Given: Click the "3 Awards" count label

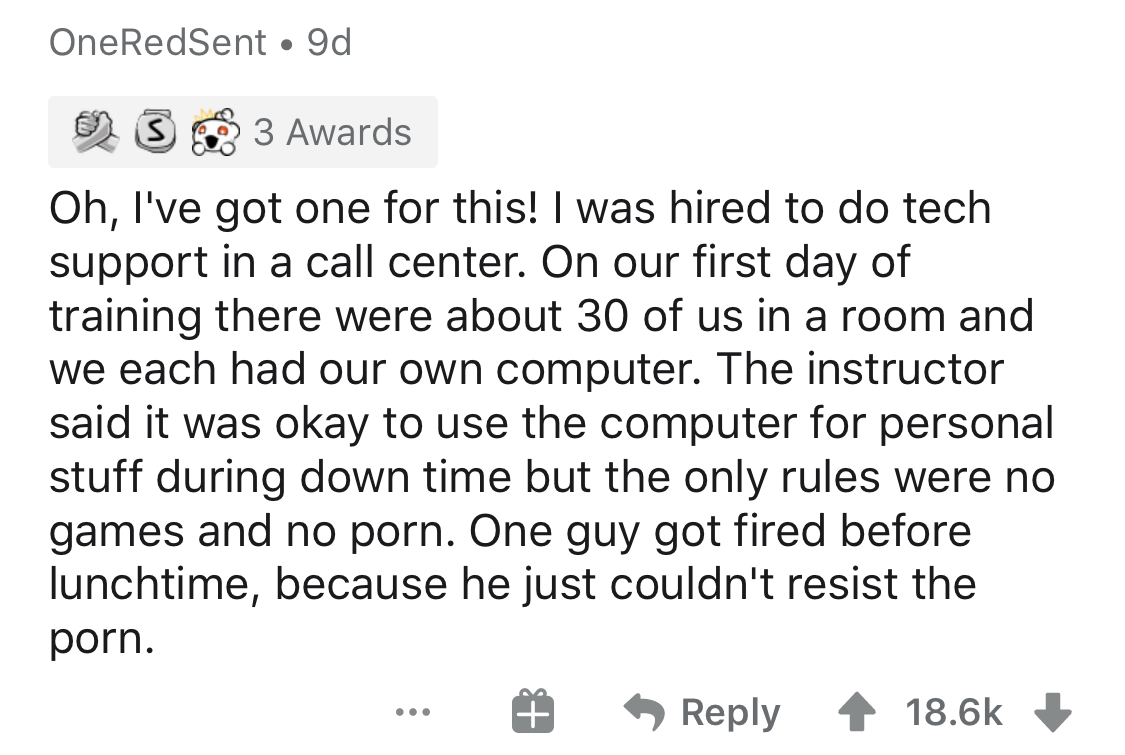Looking at the screenshot, I should [x=332, y=132].
